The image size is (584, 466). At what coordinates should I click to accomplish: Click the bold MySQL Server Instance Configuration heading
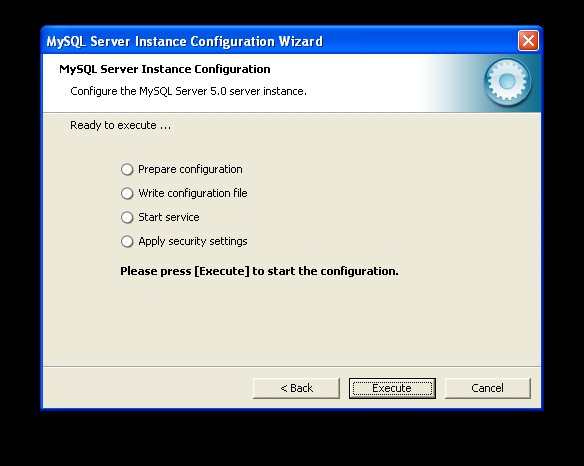(165, 69)
